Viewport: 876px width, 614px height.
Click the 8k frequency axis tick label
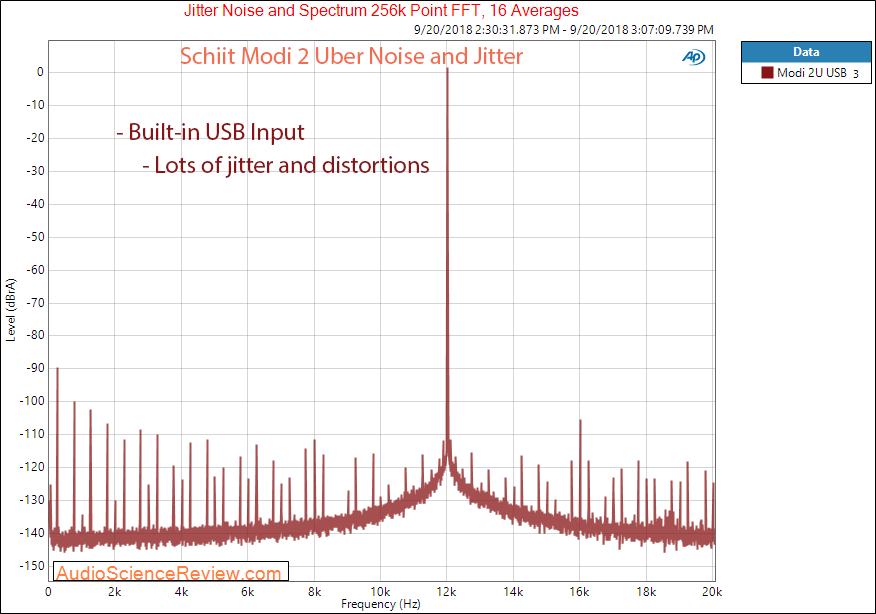tap(314, 592)
